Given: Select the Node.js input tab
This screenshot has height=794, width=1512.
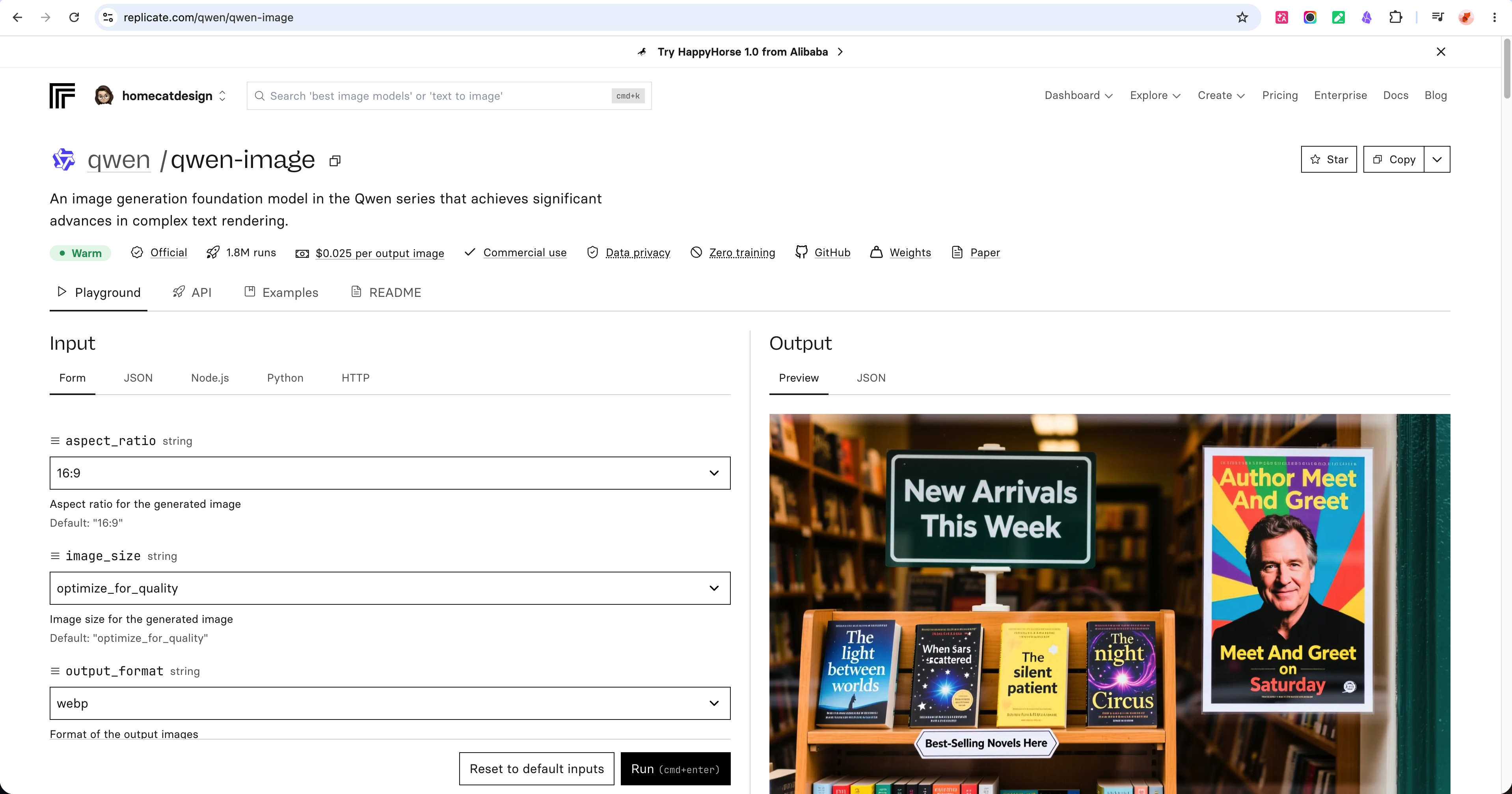Looking at the screenshot, I should pos(210,378).
